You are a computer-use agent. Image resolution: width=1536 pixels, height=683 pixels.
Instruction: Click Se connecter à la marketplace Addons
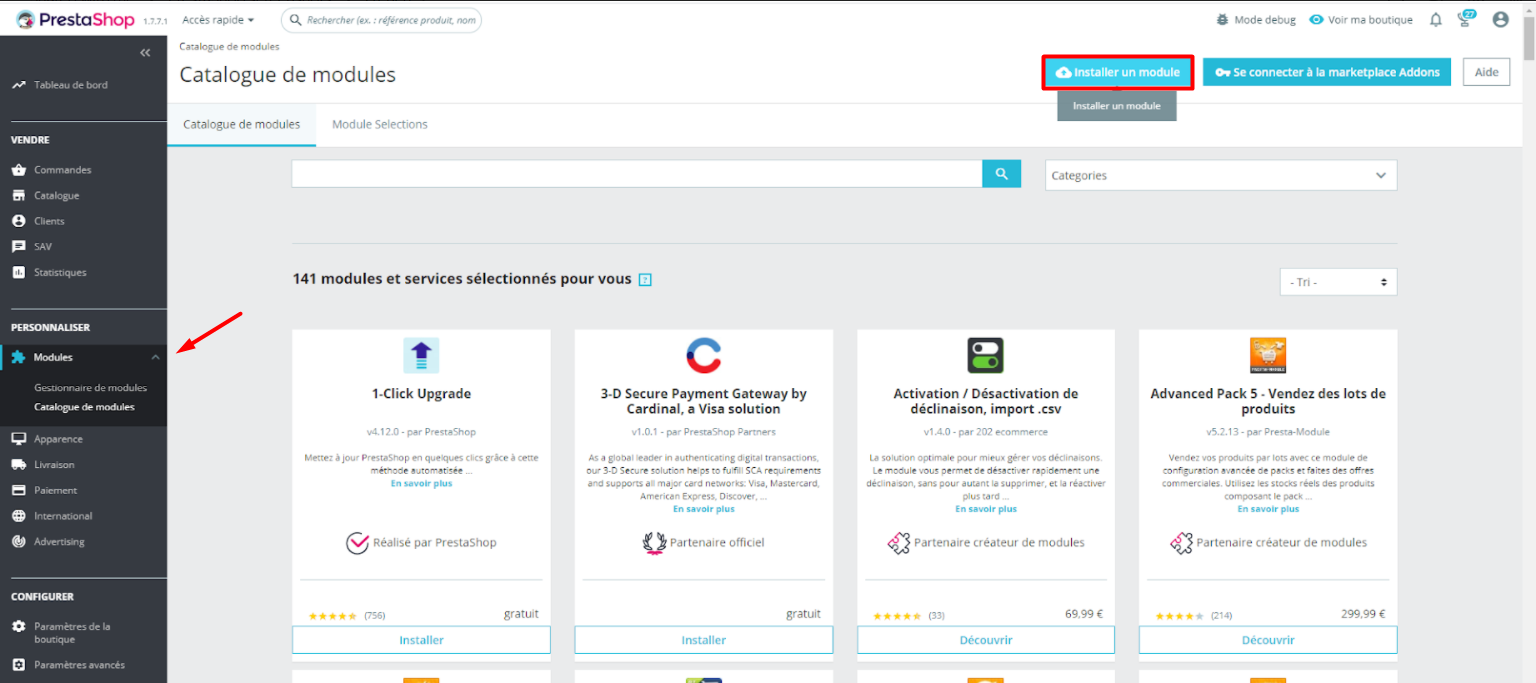pos(1327,72)
